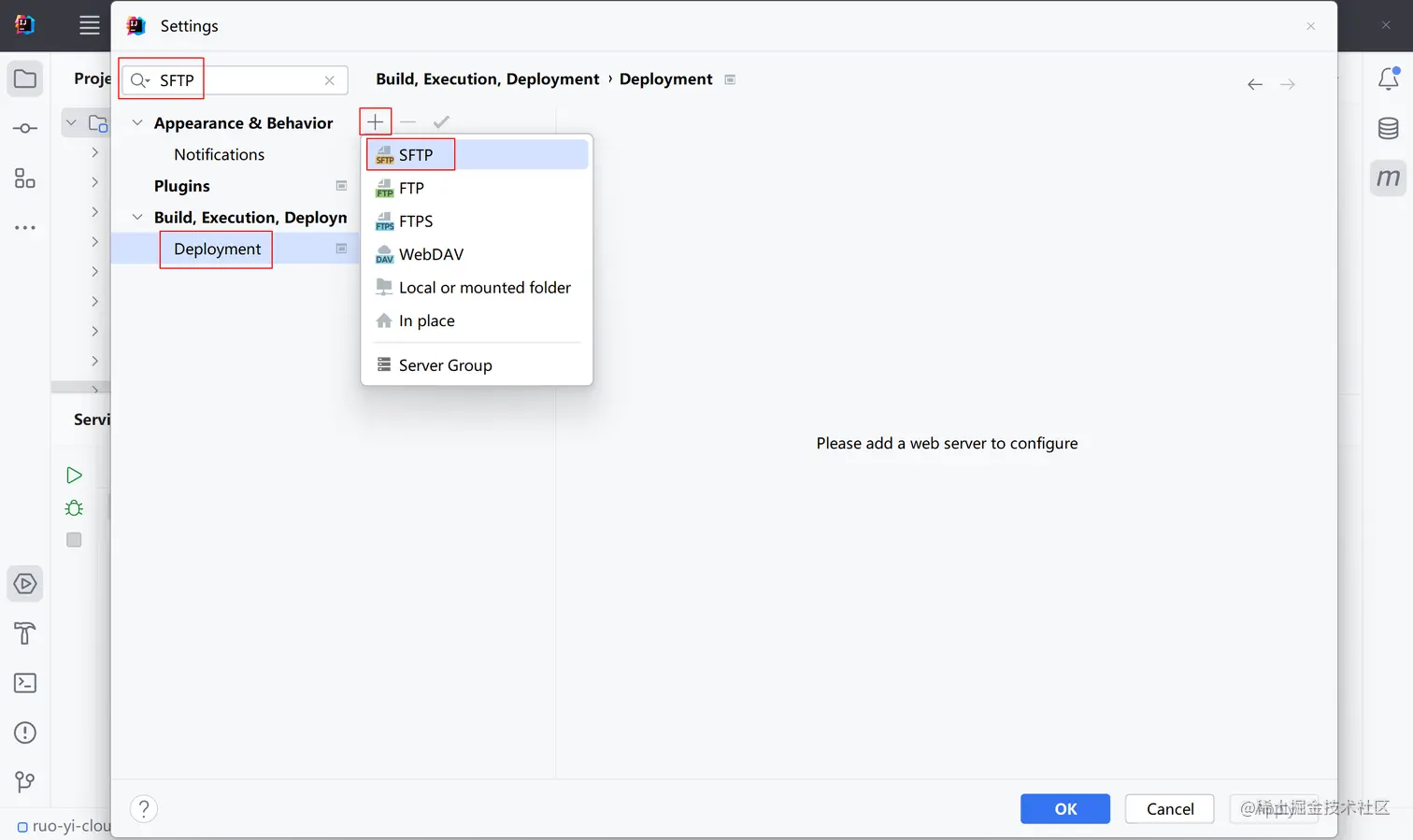Open the Commit tool window icon

[x=25, y=128]
